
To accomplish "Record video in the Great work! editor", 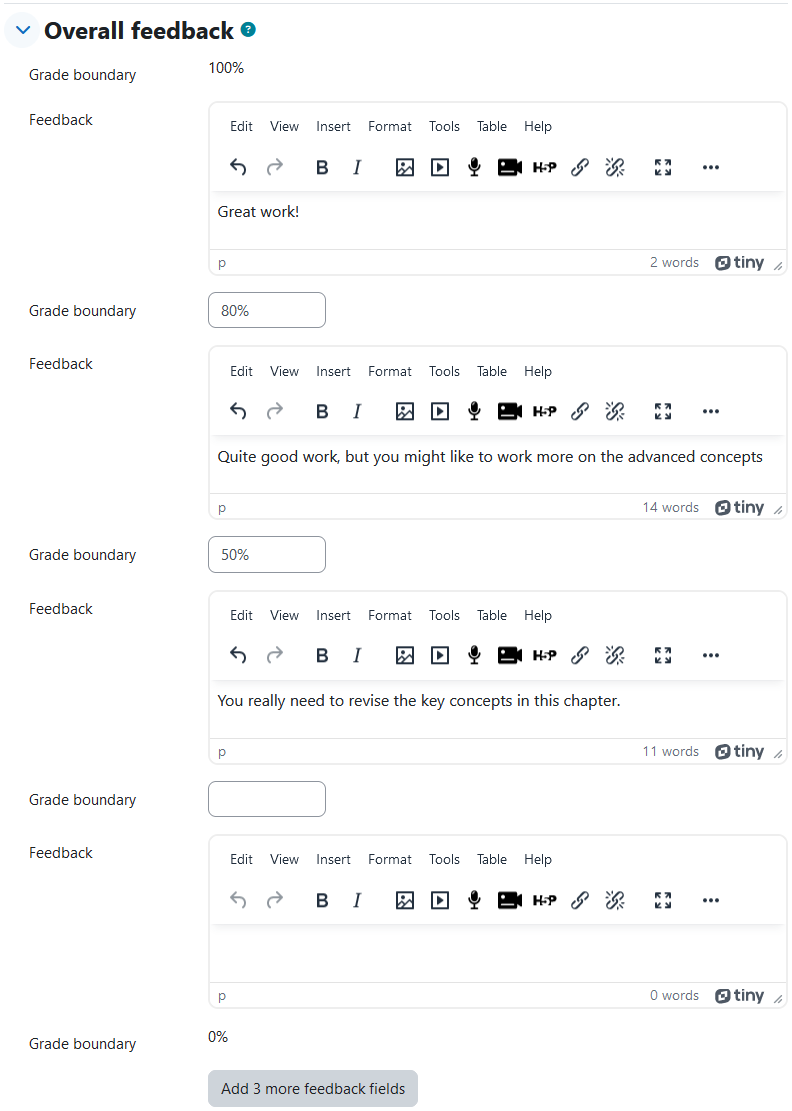I will click(509, 167).
